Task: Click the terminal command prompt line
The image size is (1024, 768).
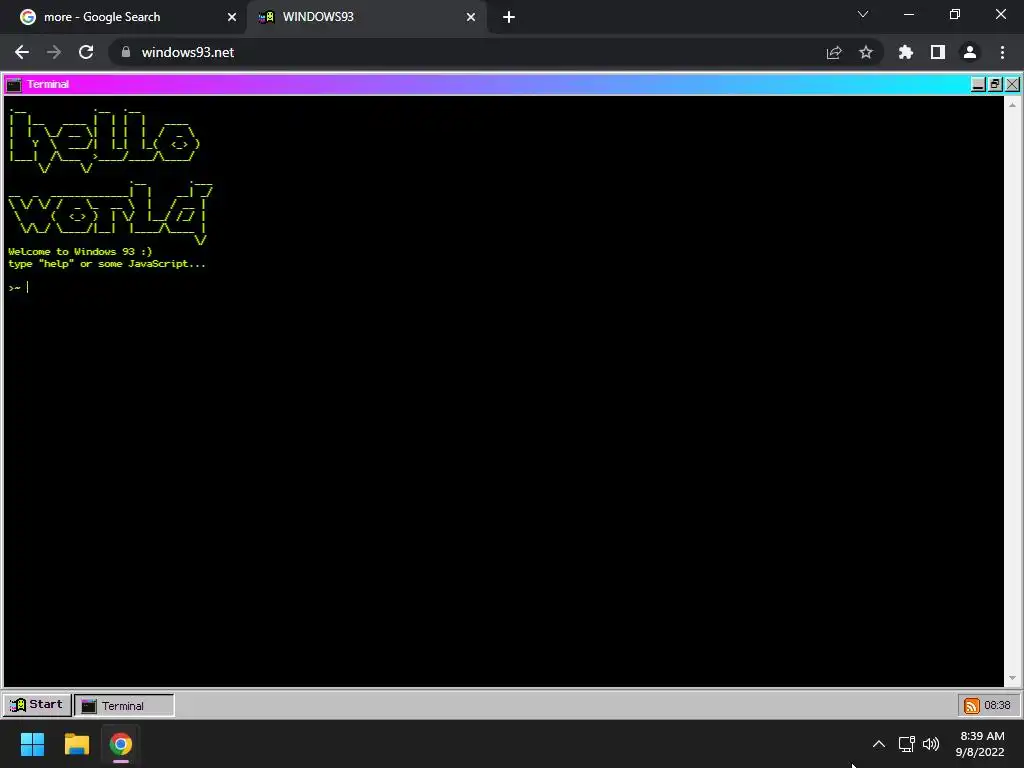Action: pos(503,287)
